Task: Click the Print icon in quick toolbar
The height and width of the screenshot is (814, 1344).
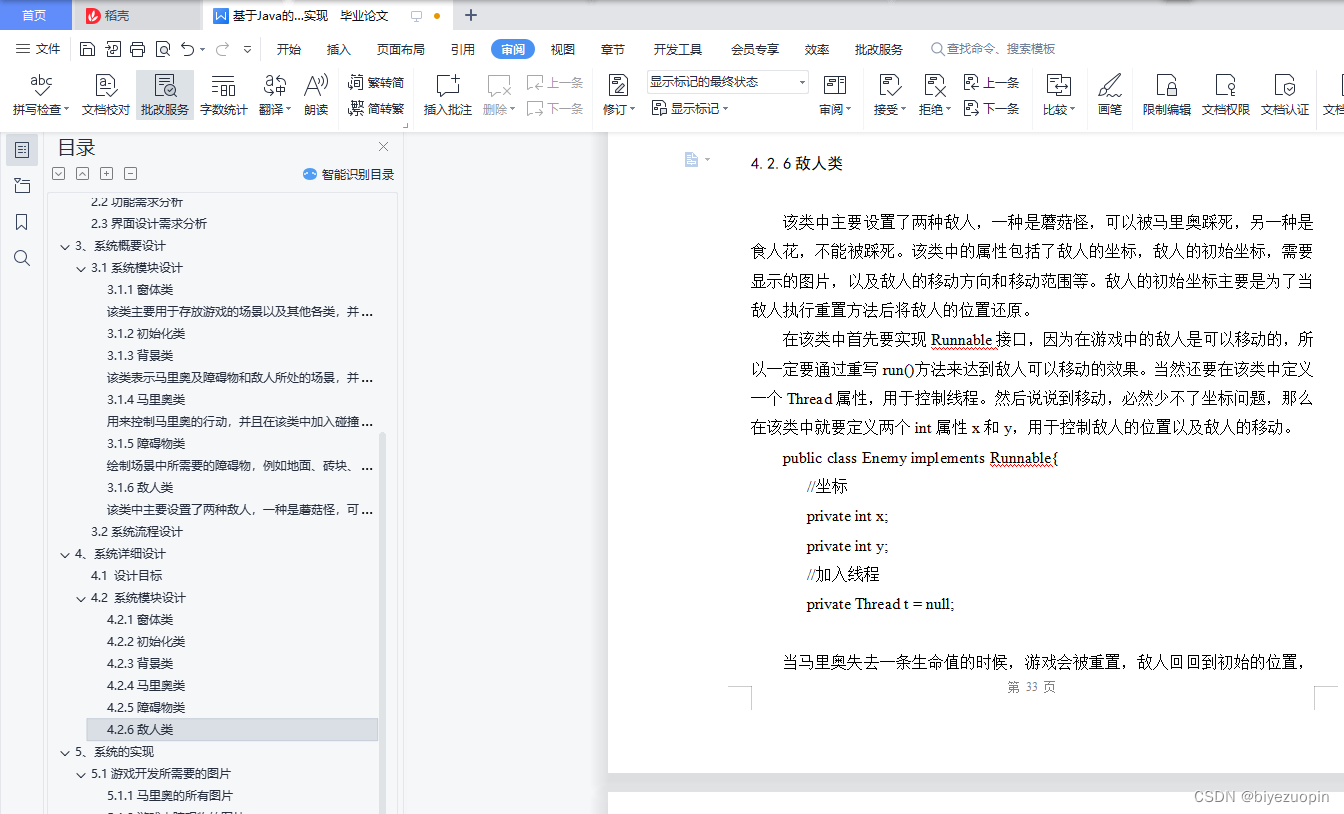Action: tap(137, 49)
